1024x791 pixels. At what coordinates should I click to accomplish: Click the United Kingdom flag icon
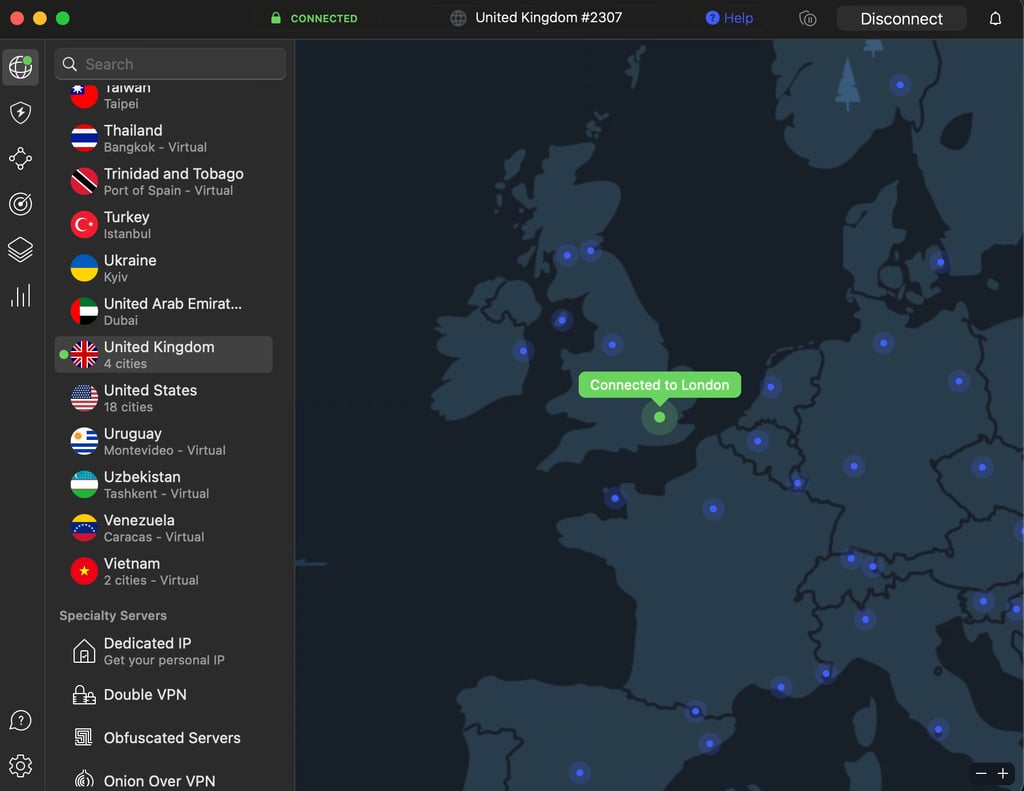(x=84, y=355)
